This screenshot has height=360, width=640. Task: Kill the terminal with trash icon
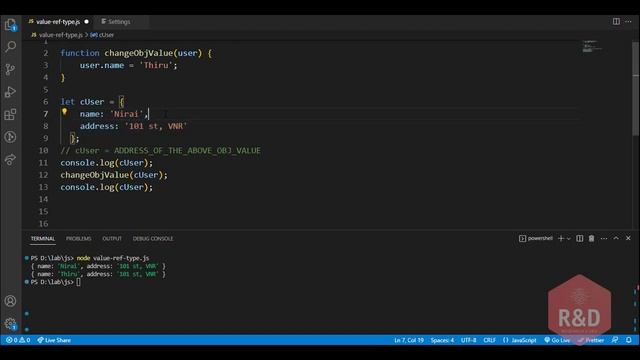click(591, 238)
